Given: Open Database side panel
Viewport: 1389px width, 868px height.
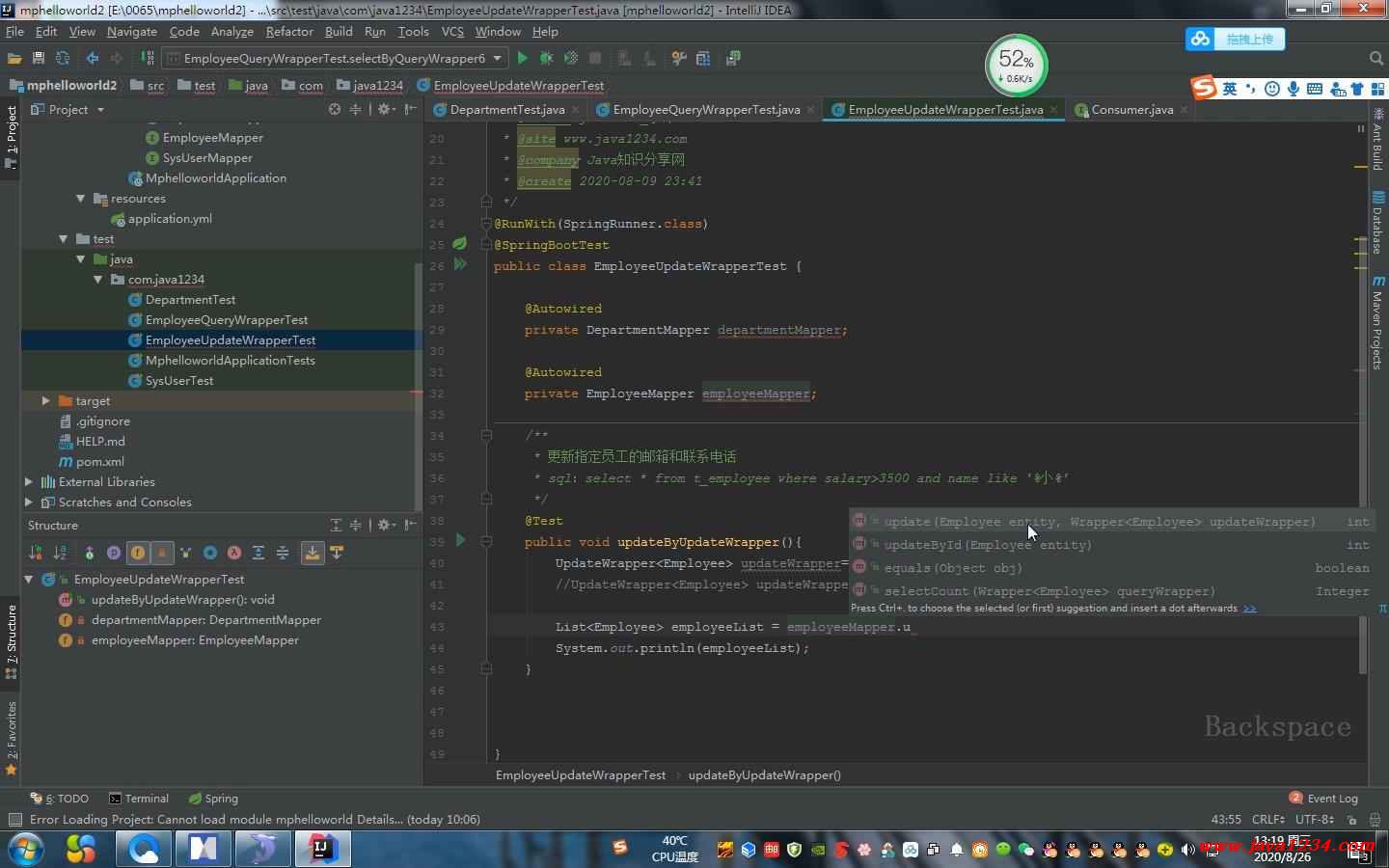Looking at the screenshot, I should [x=1377, y=223].
